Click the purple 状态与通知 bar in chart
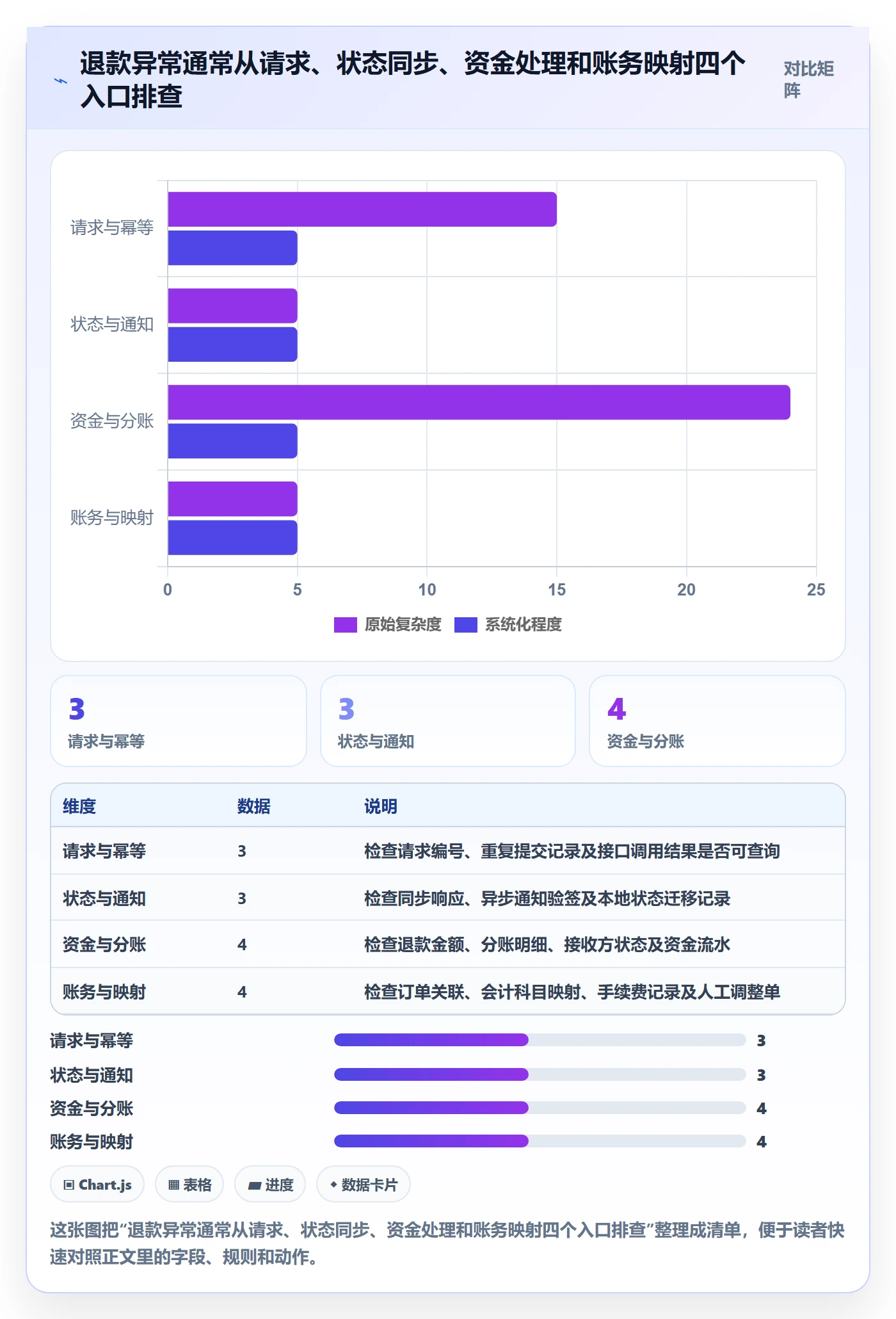This screenshot has height=1319, width=896. point(232,305)
